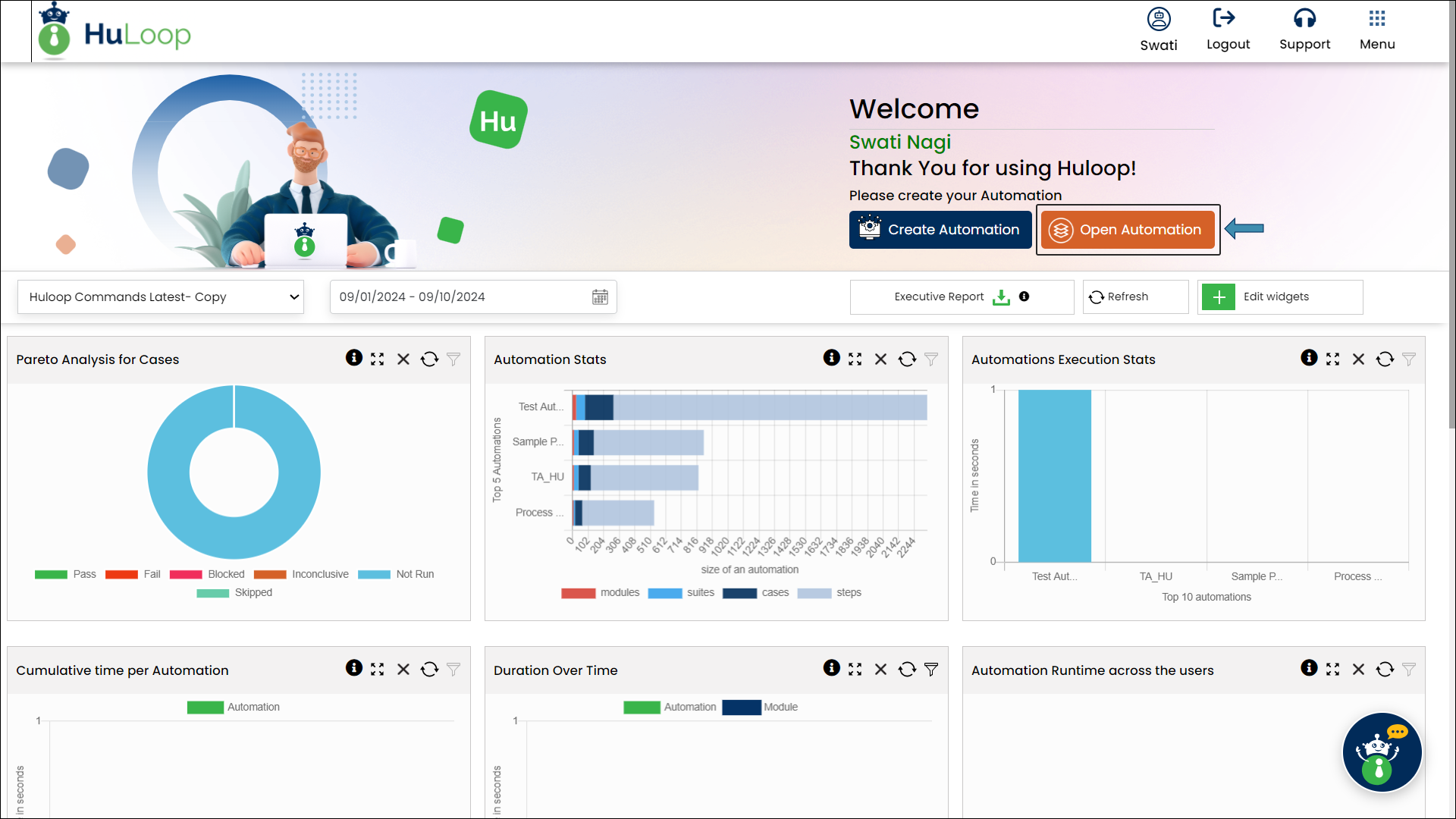Show info for Automation Runtime across users
The height and width of the screenshot is (819, 1456).
point(1309,668)
